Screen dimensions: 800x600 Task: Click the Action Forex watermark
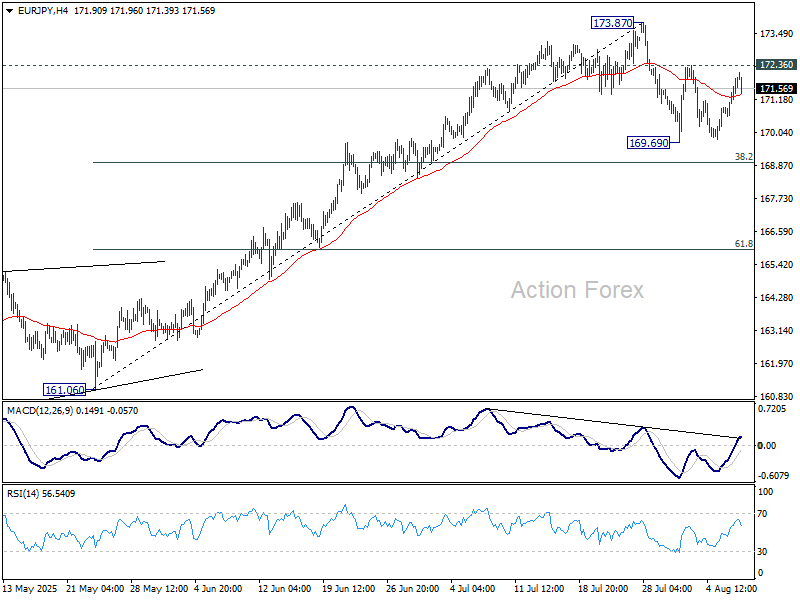click(577, 290)
